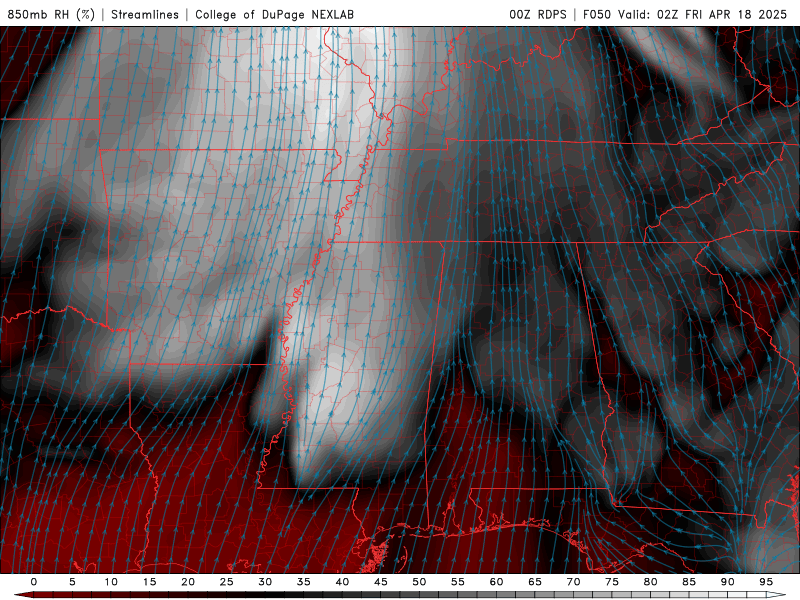Click the "00Z RDPS" model run label
Screen dimensions: 800x600
coord(538,14)
